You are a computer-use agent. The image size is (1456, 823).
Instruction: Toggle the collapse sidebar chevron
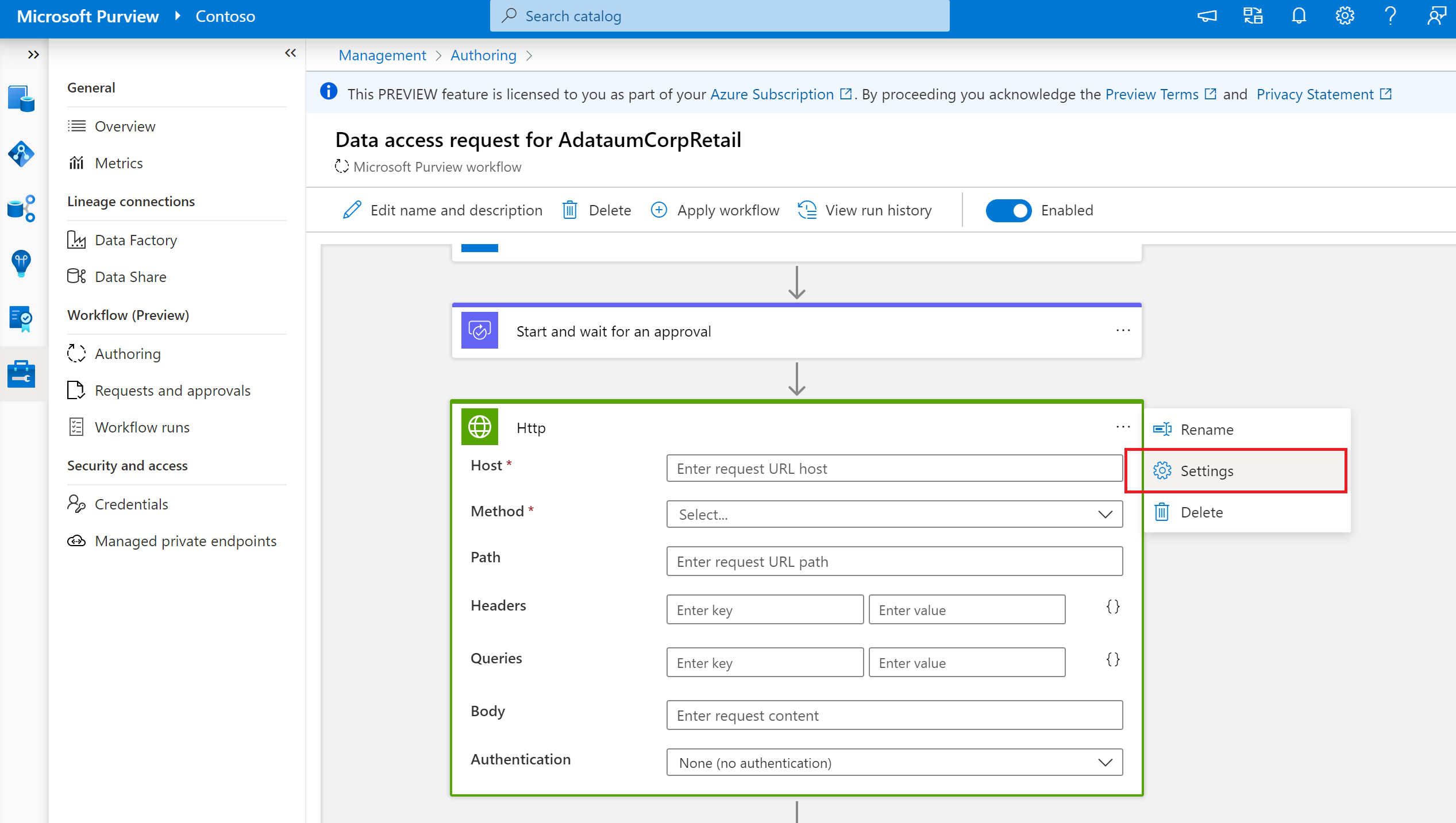click(x=290, y=53)
